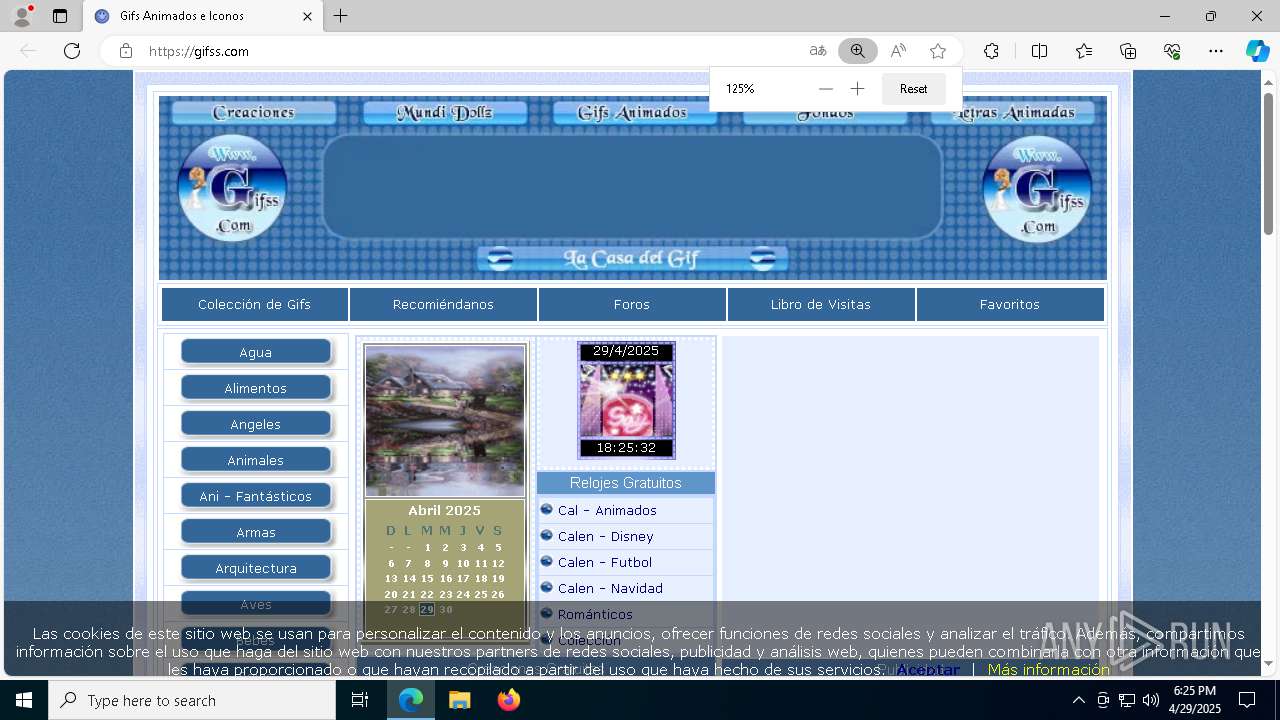Toggle split screen view

point(1039,51)
